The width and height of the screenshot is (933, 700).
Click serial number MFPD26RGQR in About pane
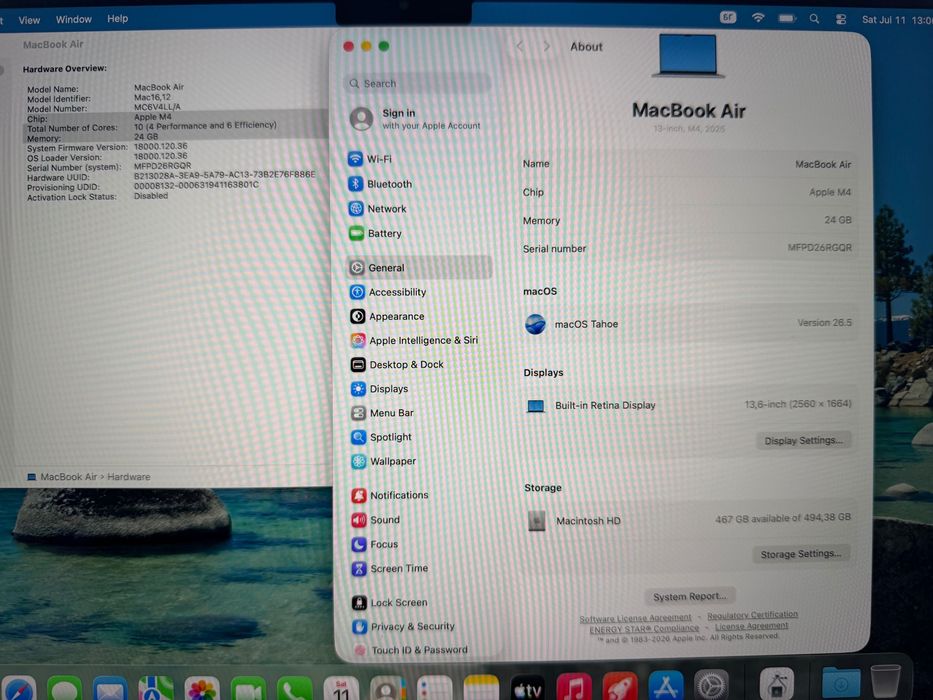pos(819,247)
